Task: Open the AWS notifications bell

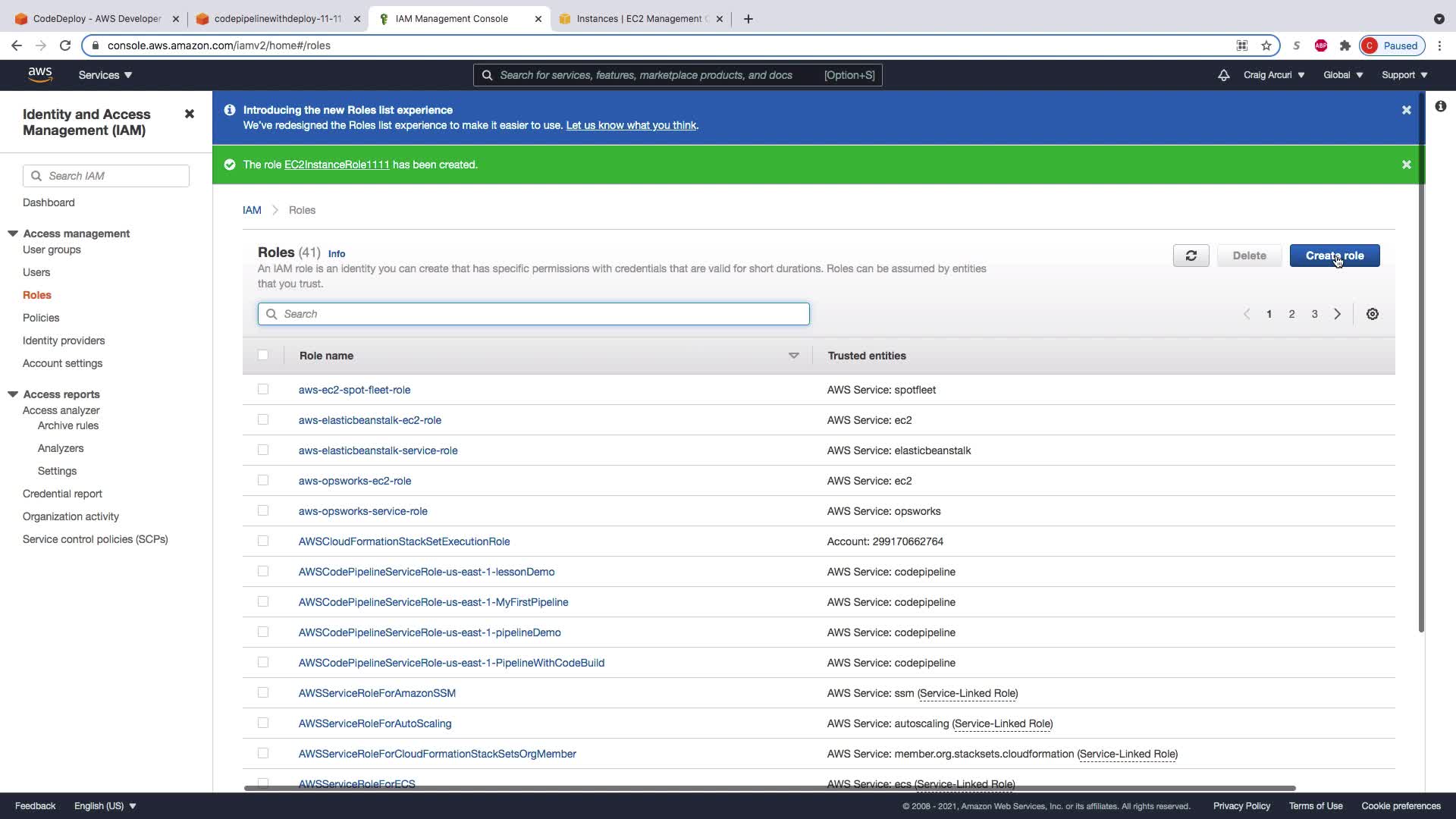Action: tap(1223, 75)
